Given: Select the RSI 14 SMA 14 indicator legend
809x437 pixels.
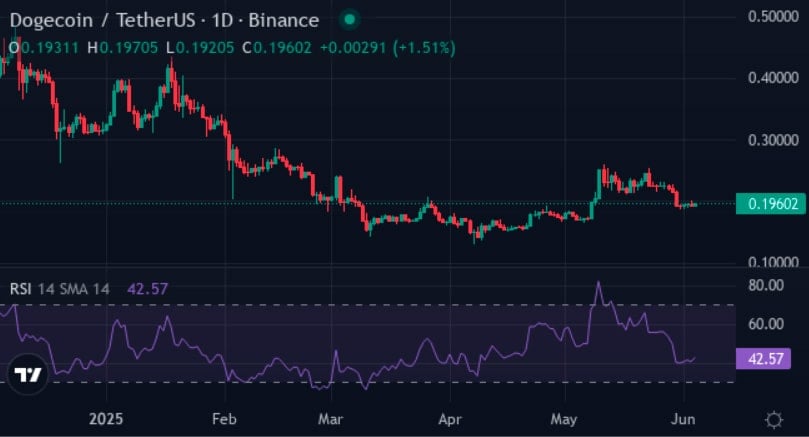Looking at the screenshot, I should click(60, 289).
